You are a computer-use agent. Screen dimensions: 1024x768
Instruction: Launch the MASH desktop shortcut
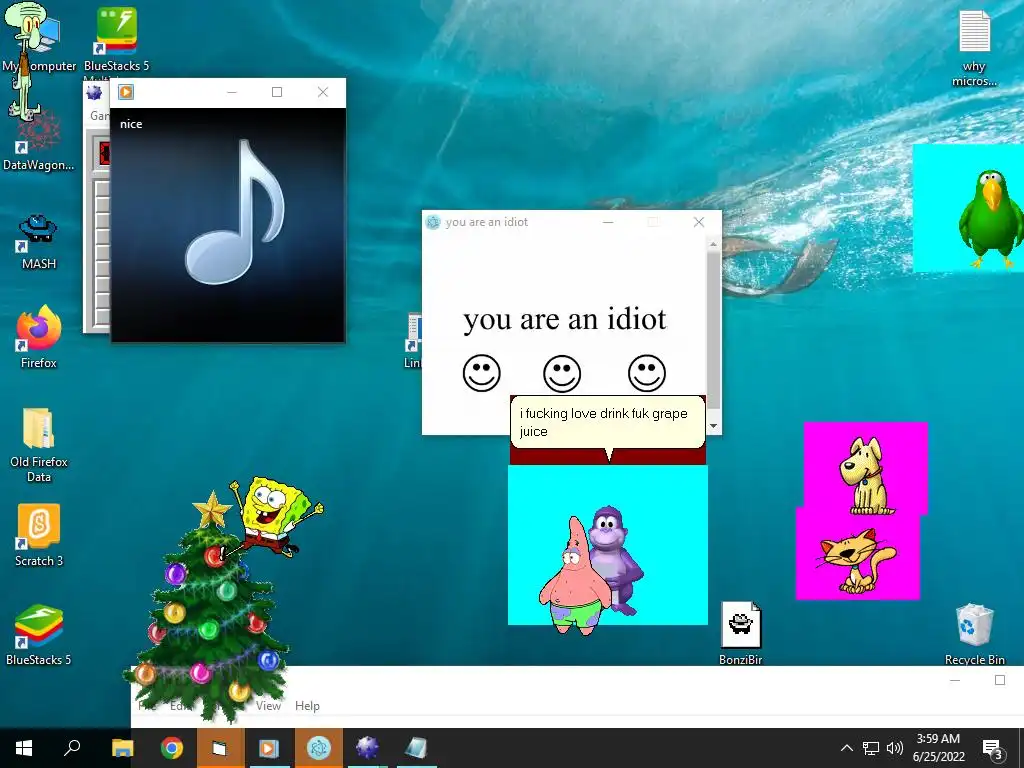pyautogui.click(x=39, y=242)
